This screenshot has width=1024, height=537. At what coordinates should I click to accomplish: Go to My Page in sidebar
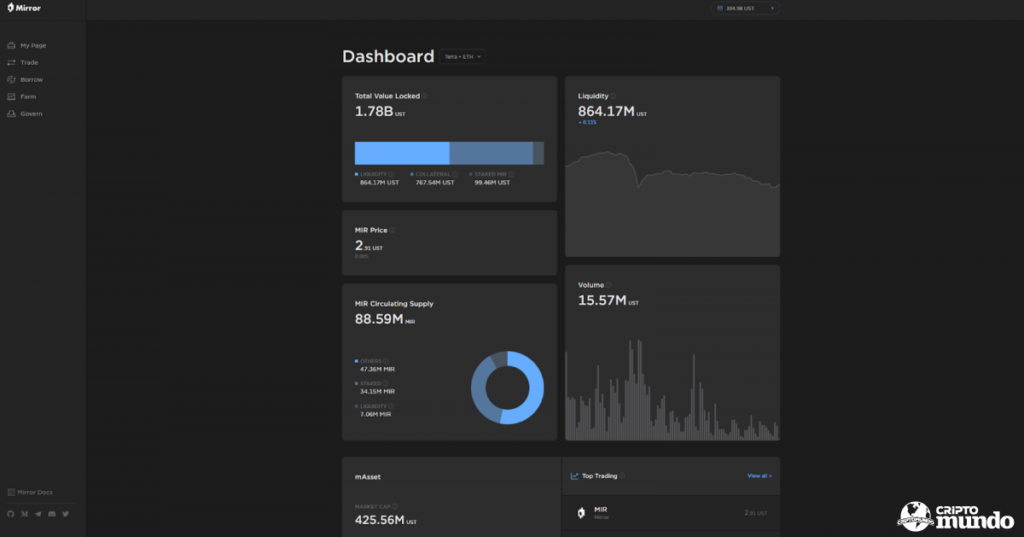pos(33,45)
